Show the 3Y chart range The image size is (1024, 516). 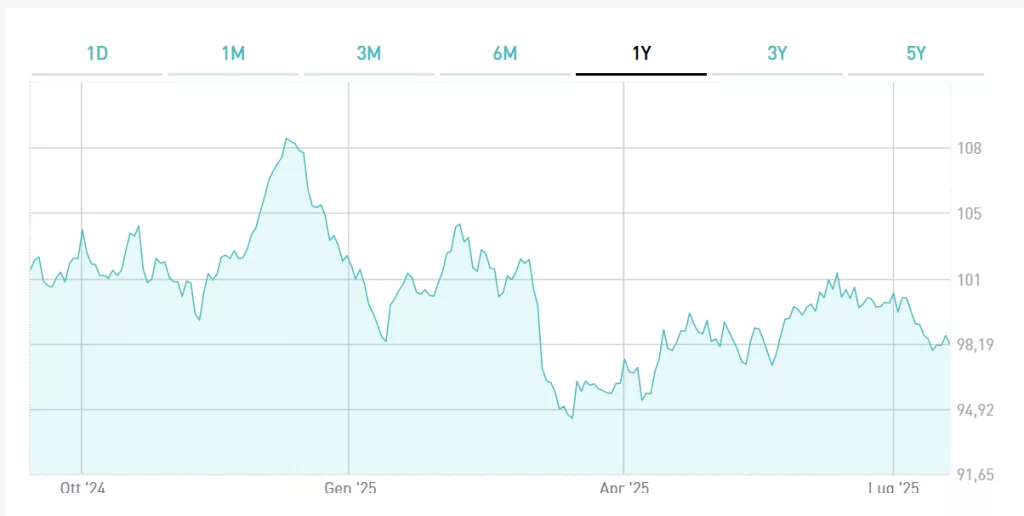777,54
